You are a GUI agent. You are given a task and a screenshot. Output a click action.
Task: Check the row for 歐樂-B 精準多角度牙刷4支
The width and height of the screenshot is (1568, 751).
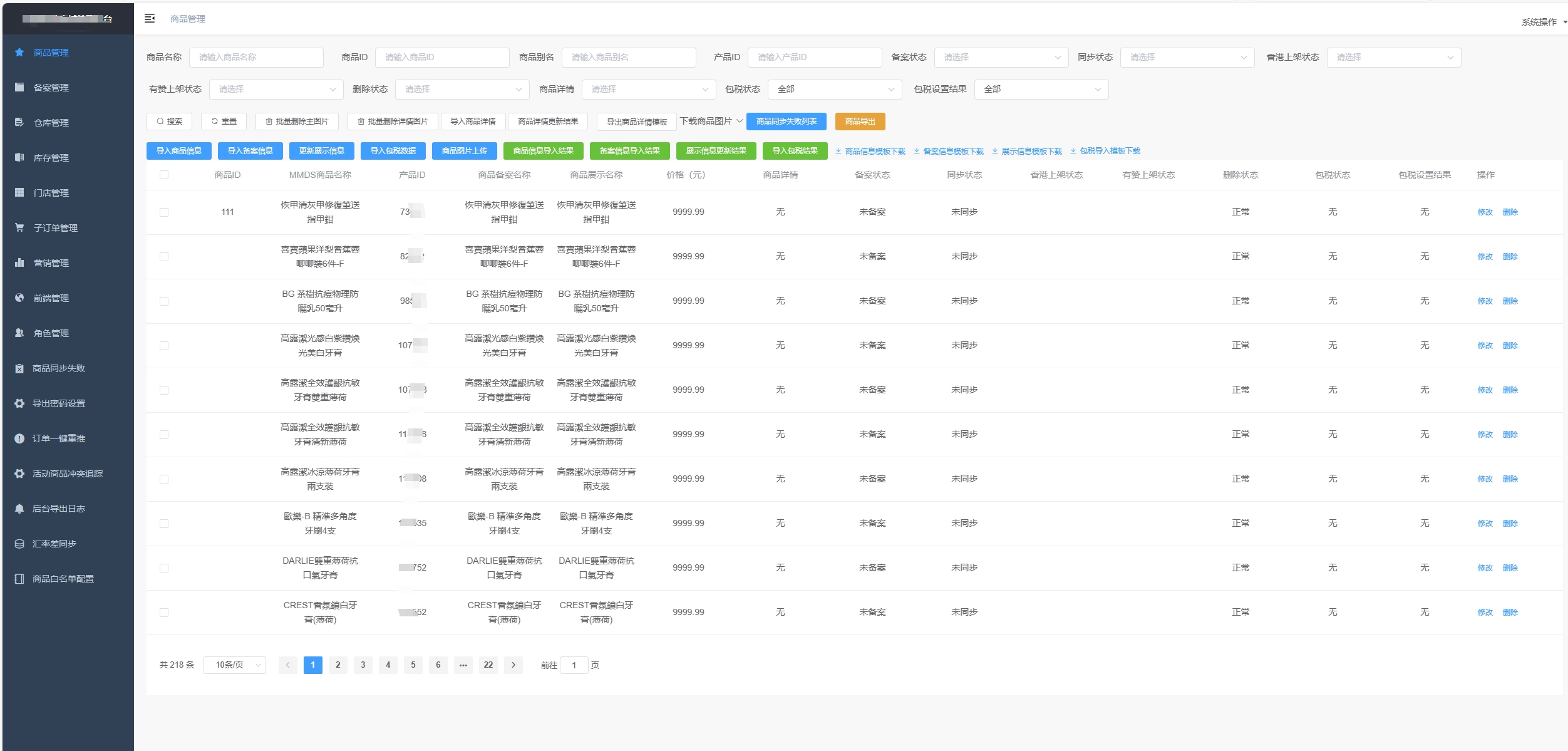[164, 524]
